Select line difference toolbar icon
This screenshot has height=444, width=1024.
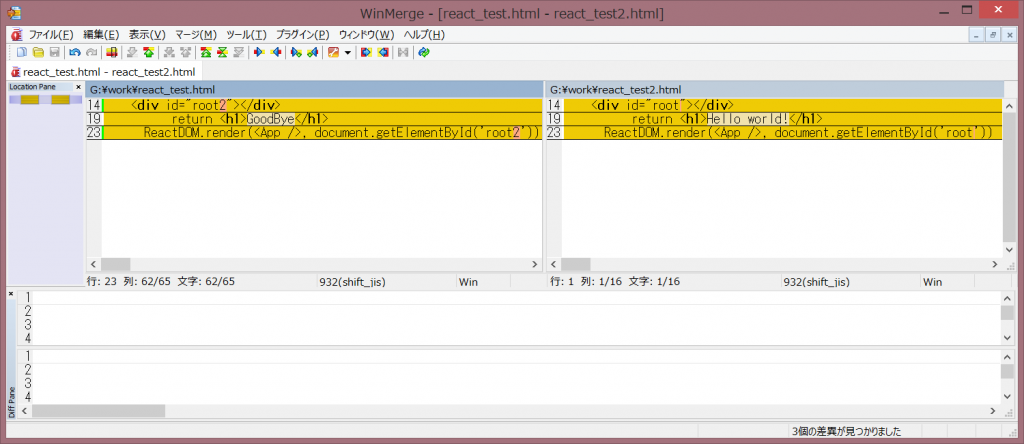112,52
